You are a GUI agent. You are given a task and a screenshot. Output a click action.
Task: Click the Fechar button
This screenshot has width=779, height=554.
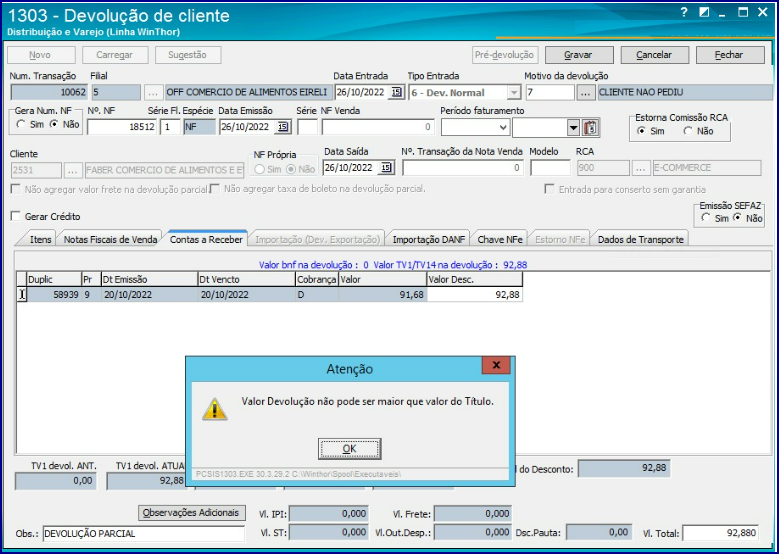730,55
